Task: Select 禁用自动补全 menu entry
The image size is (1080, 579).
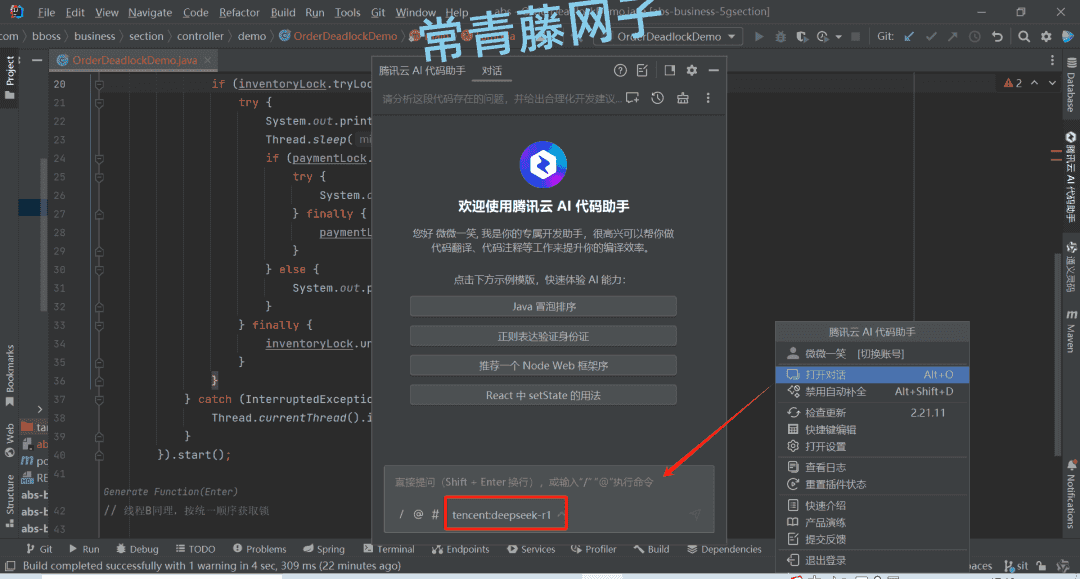Action: tap(872, 392)
